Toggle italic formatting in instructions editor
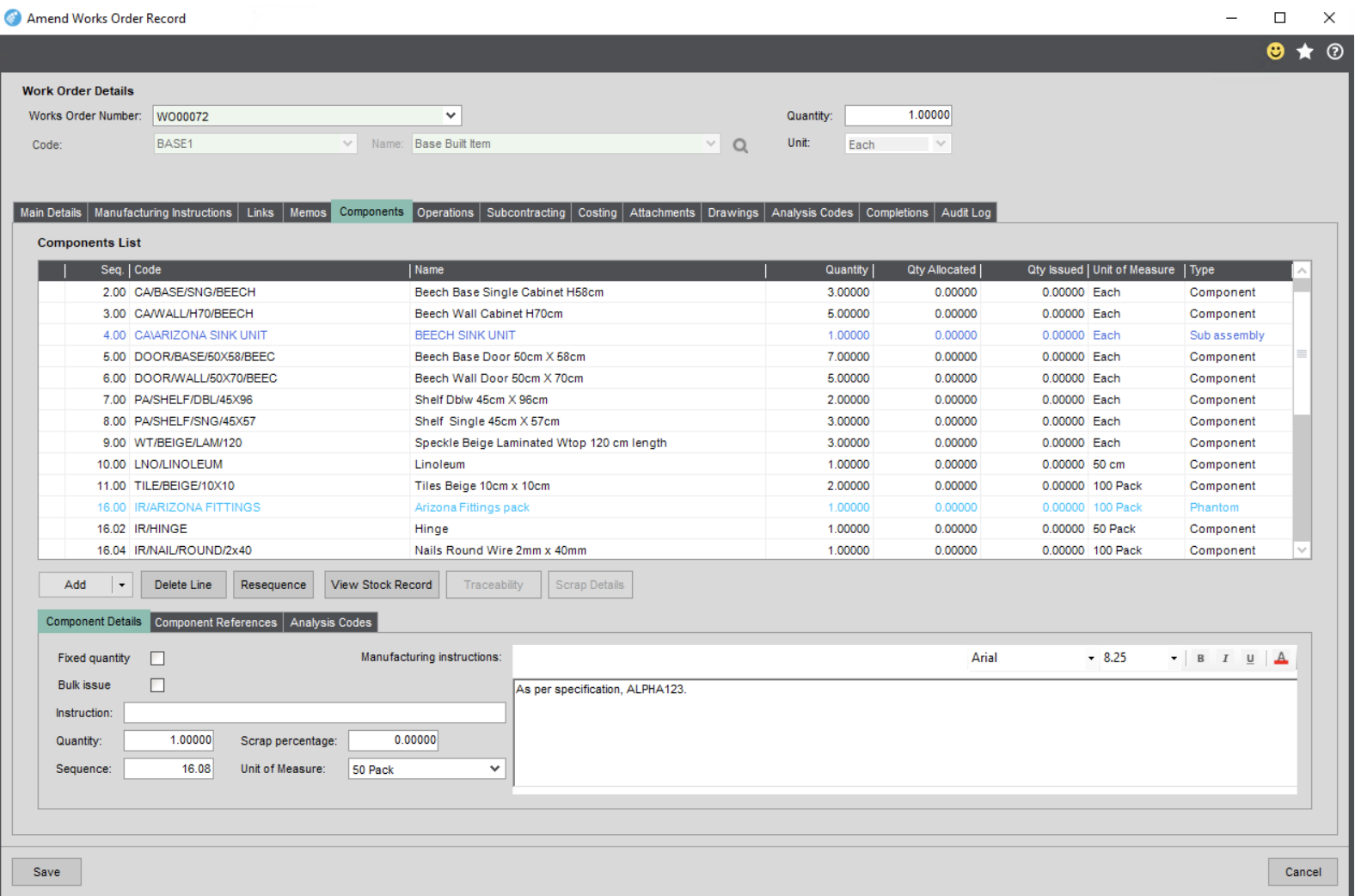1355x896 pixels. click(x=1225, y=659)
